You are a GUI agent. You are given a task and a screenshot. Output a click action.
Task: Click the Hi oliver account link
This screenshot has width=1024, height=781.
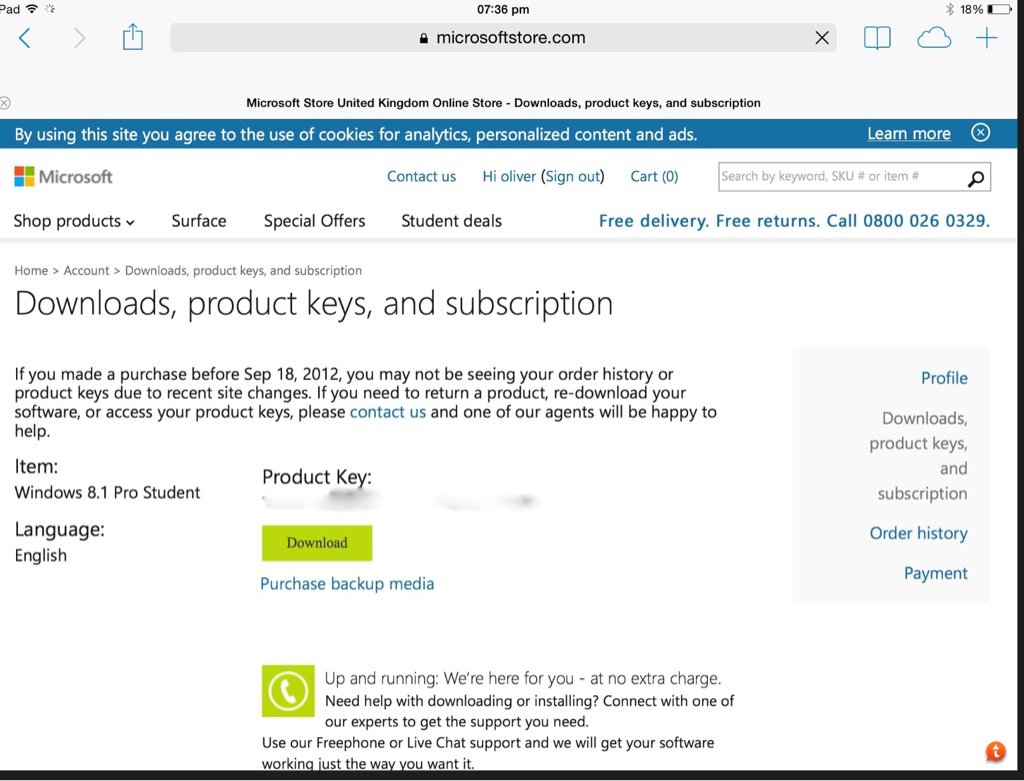(x=509, y=176)
